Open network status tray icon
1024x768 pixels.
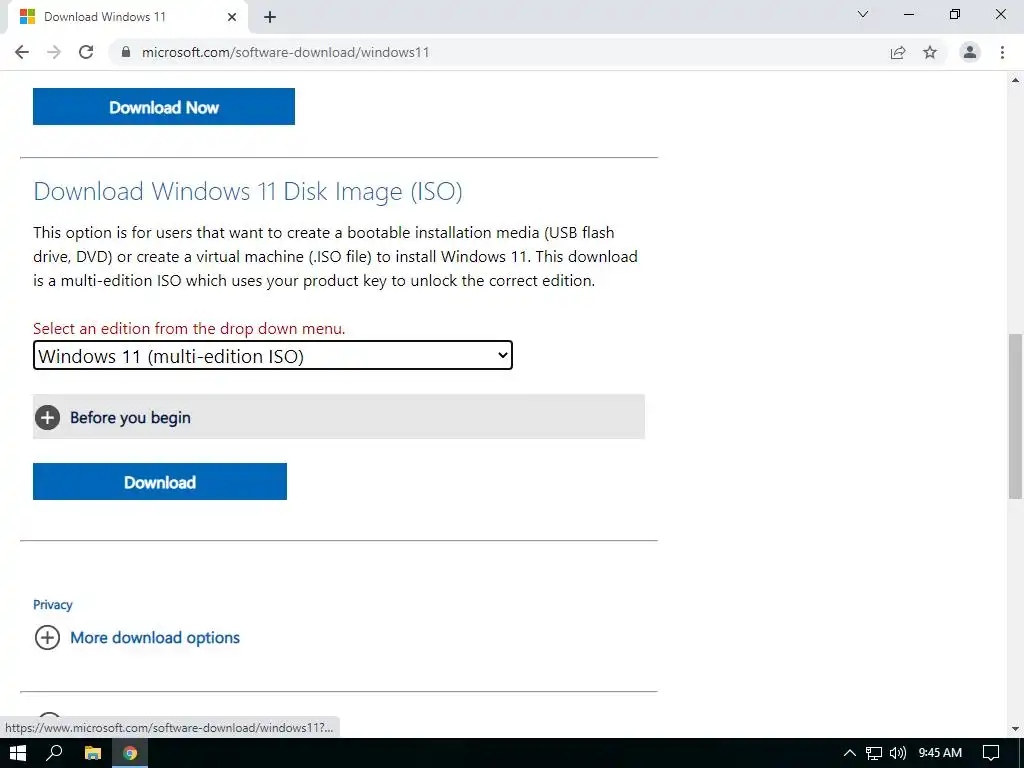(874, 753)
